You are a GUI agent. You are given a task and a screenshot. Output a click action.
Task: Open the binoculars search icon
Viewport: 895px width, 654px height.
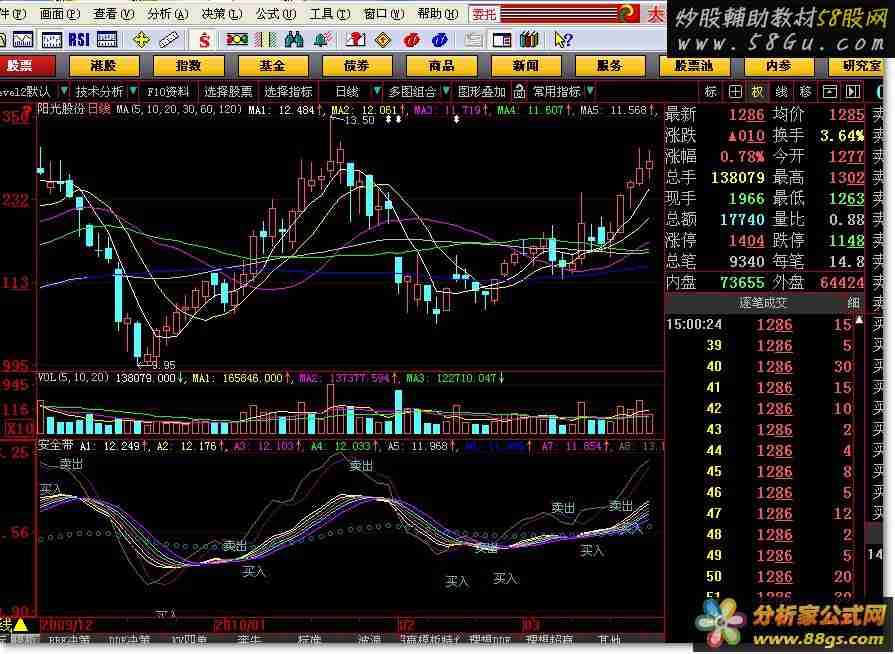[x=294, y=39]
